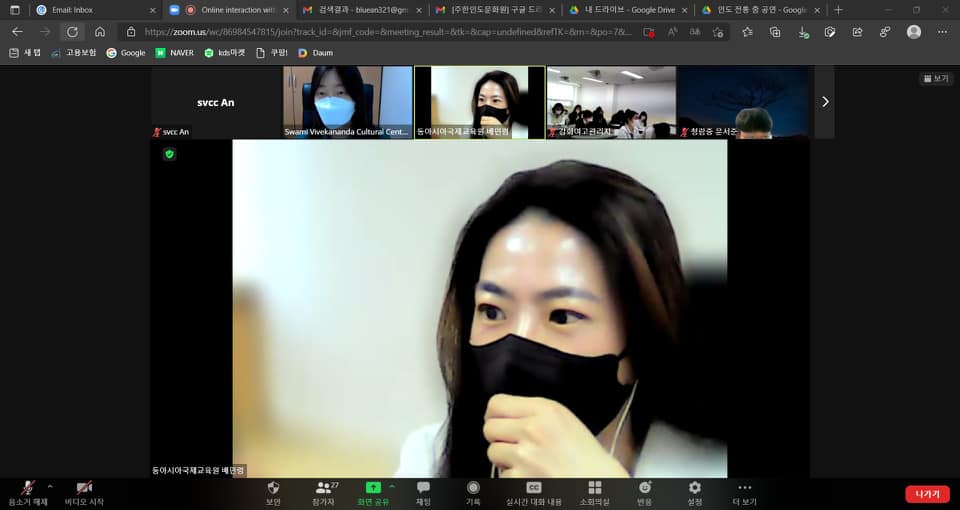Click the green Share Screen (화면 공유) icon
Viewport: 960px width, 510px height.
coord(373,488)
